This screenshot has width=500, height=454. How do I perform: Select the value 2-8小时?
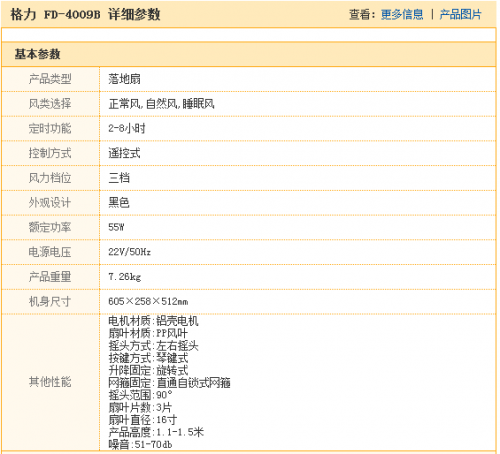pos(127,128)
